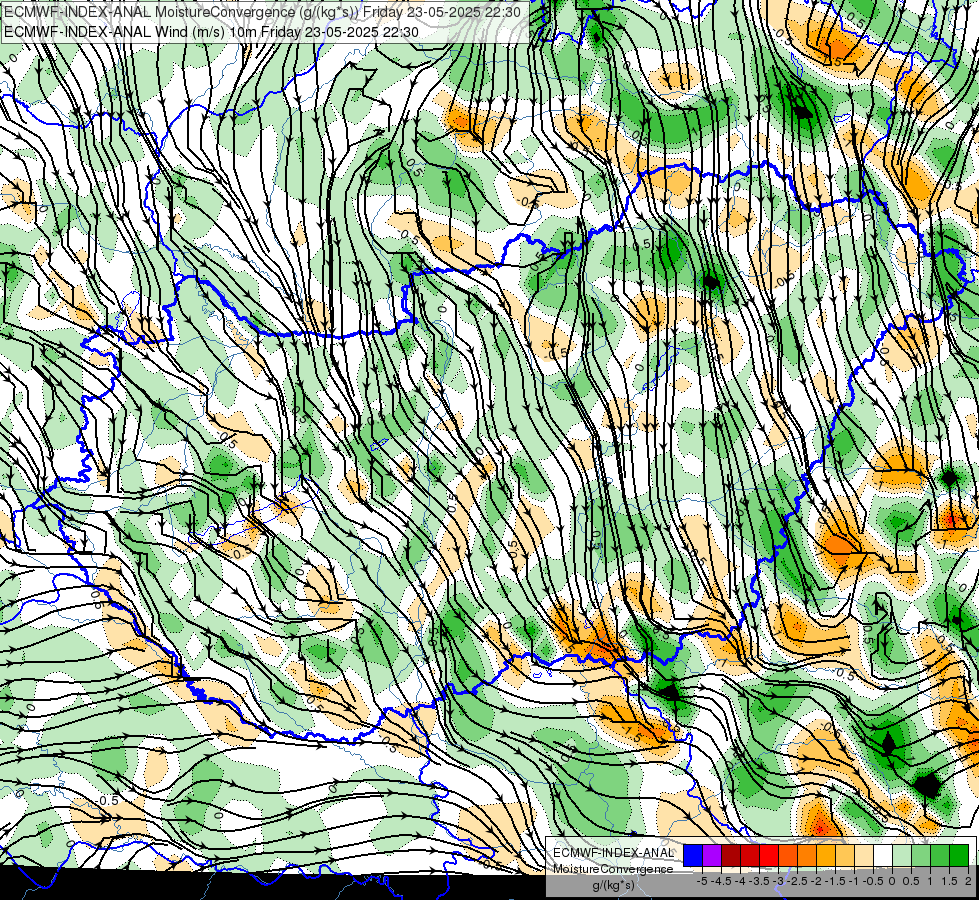Click the darkest red legend swatch above -4.5
The height and width of the screenshot is (900, 979).
click(731, 855)
